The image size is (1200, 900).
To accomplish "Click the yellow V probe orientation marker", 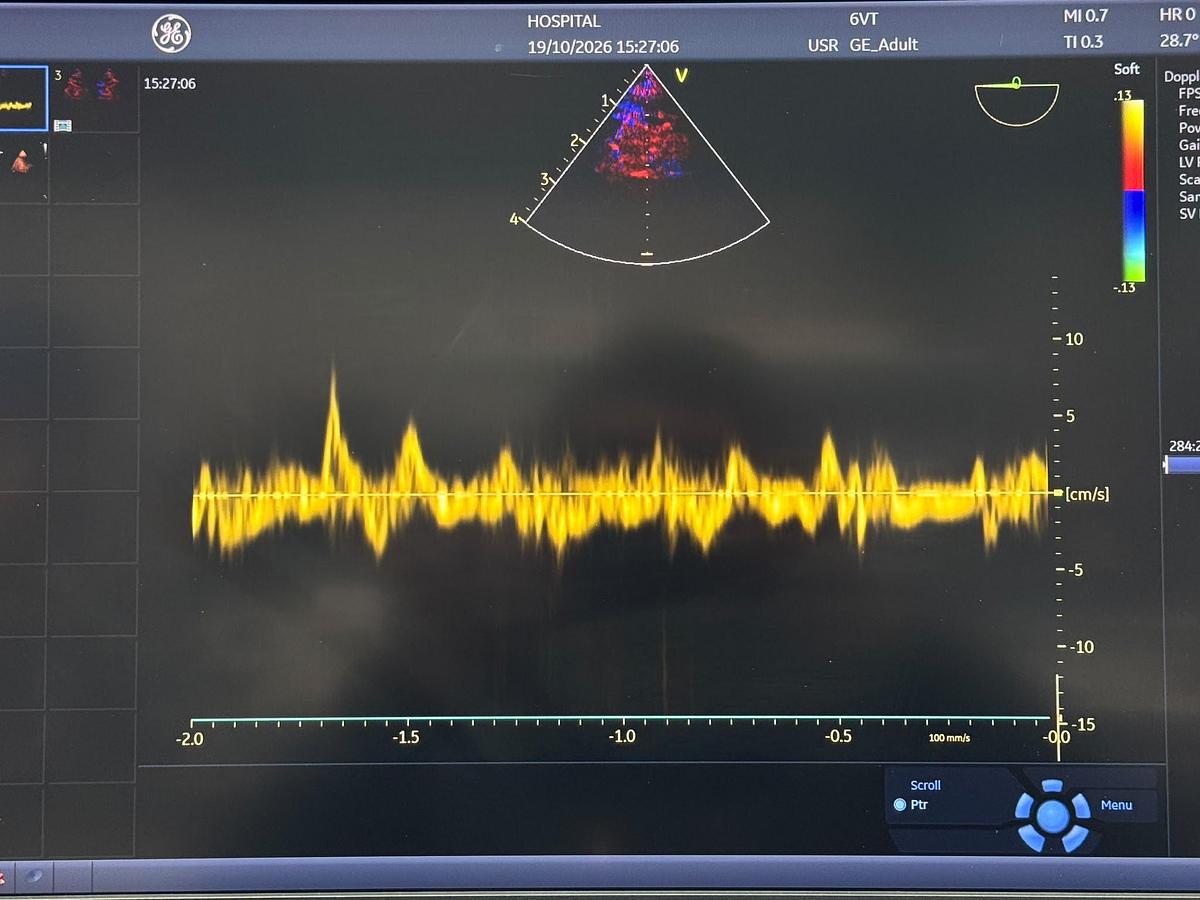I will tap(682, 75).
